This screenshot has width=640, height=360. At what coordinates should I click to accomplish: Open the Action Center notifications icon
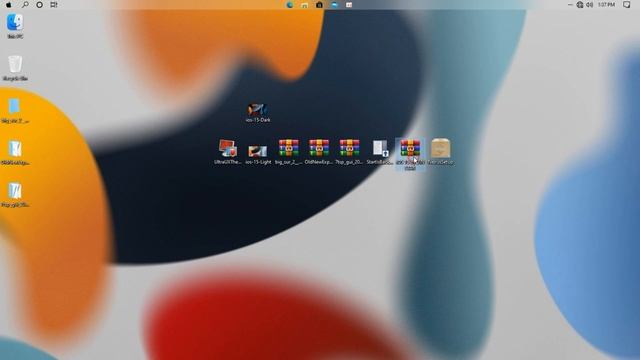[x=627, y=4]
